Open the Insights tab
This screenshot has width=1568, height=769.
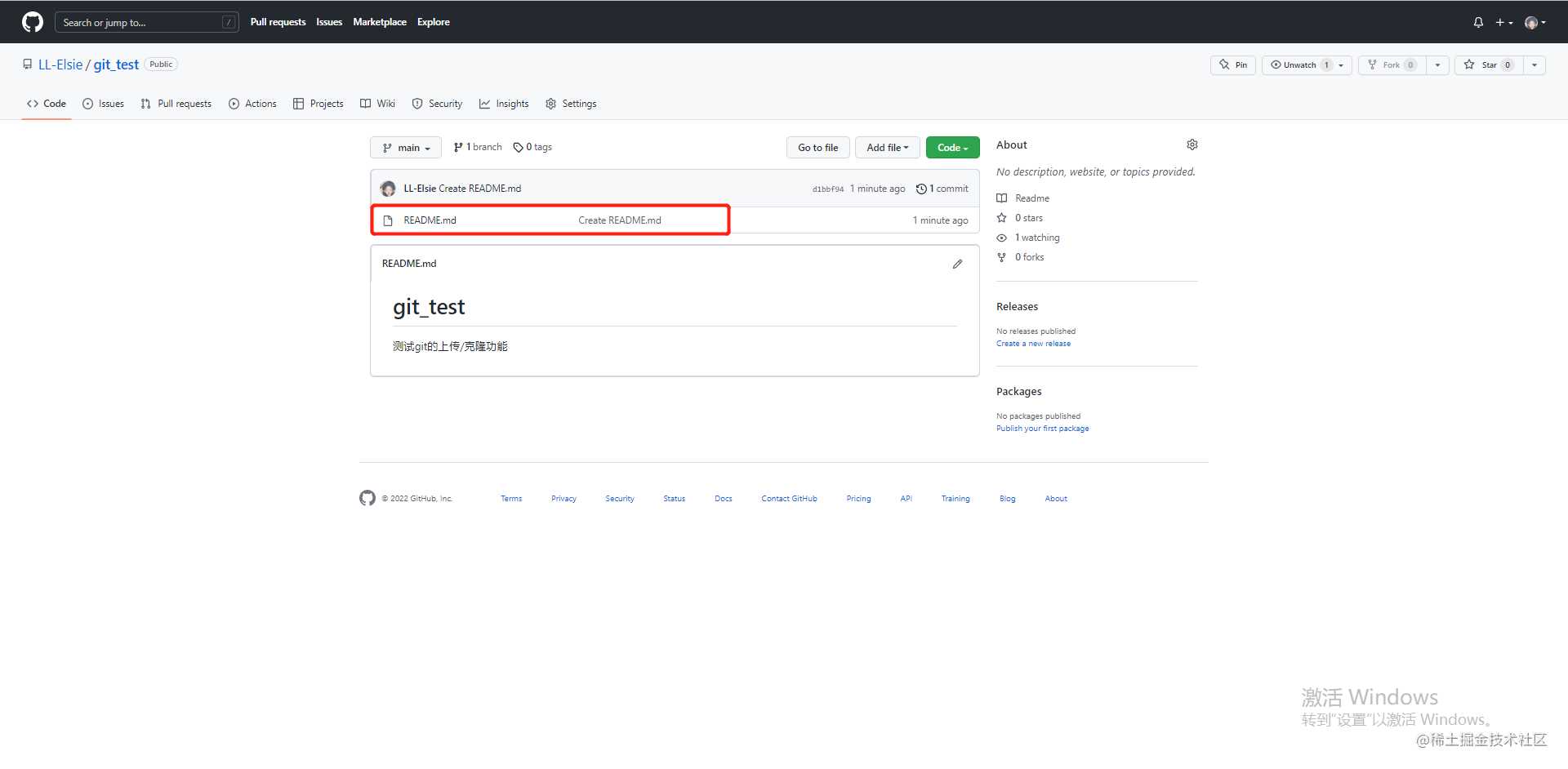(504, 104)
